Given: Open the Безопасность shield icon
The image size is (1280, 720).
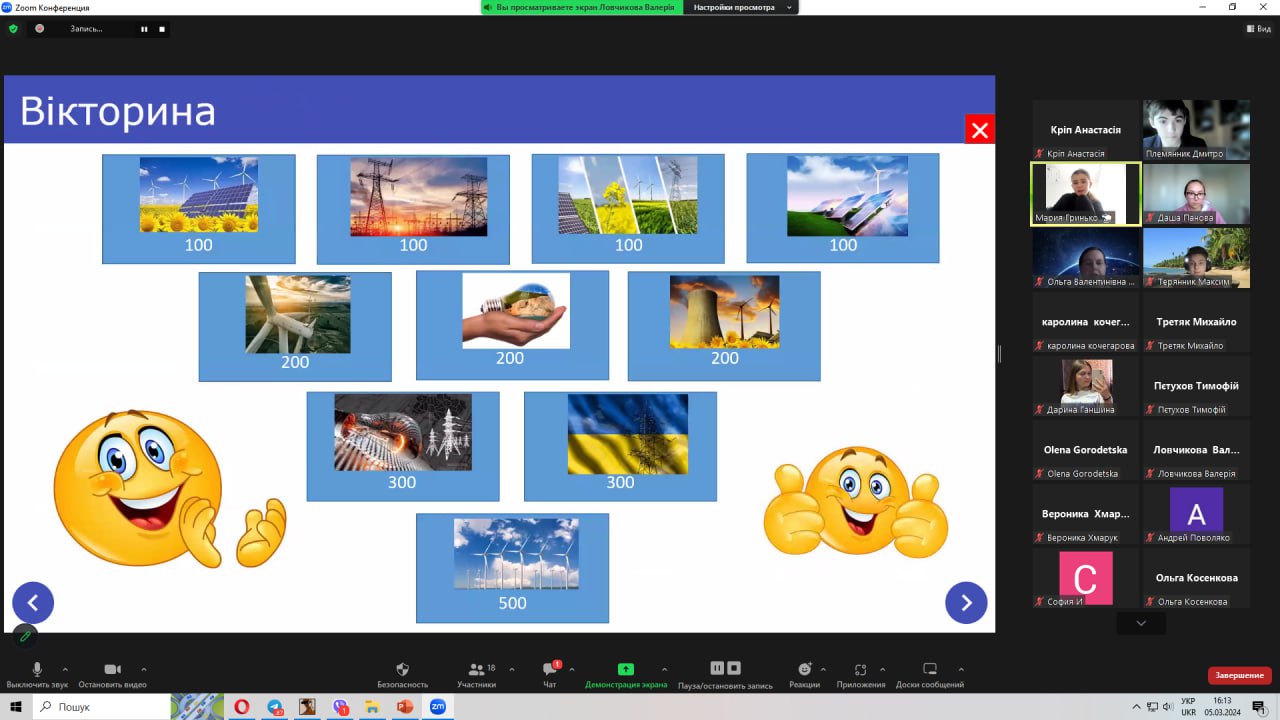Looking at the screenshot, I should coord(402,670).
